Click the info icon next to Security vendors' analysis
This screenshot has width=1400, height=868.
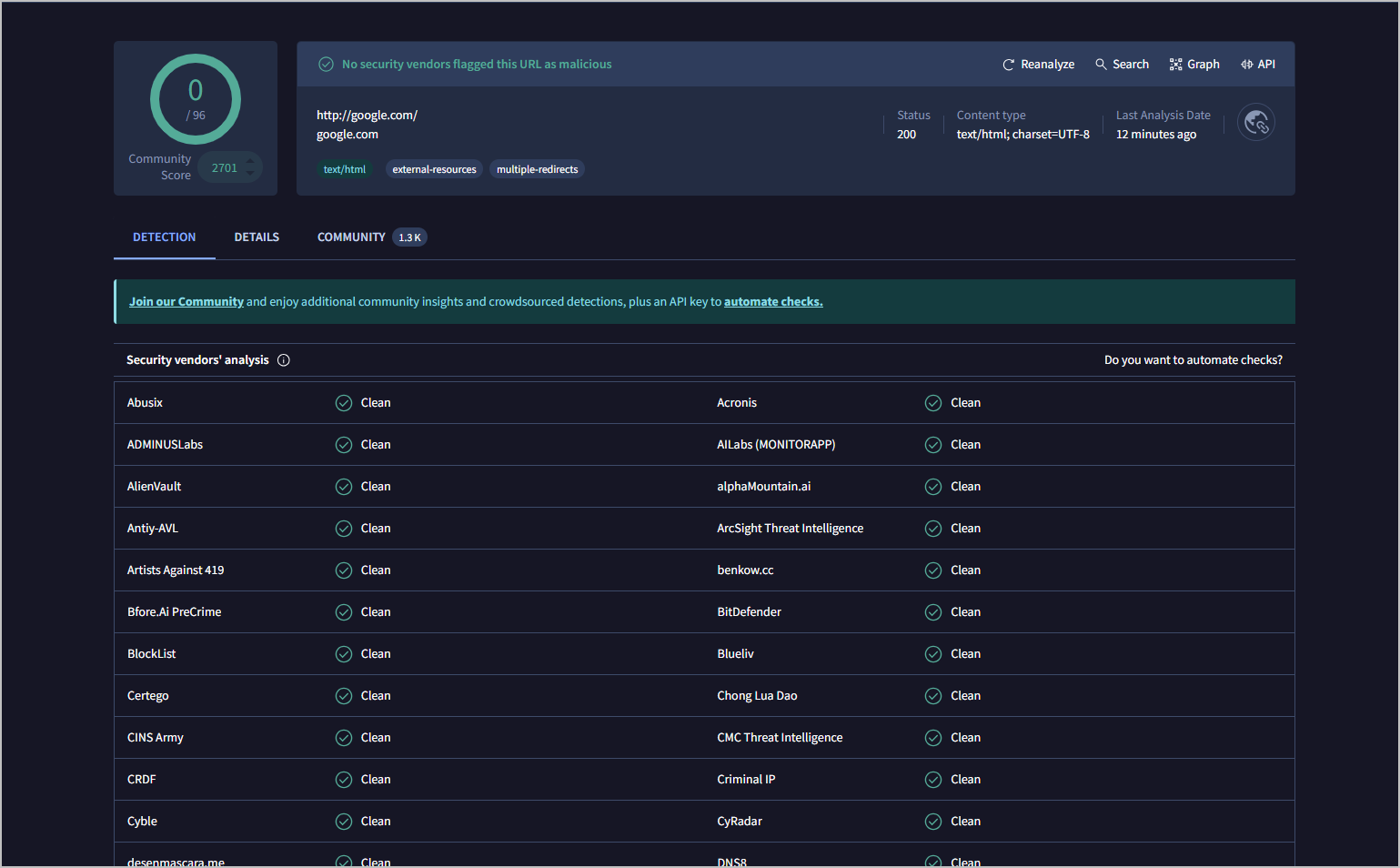point(284,360)
